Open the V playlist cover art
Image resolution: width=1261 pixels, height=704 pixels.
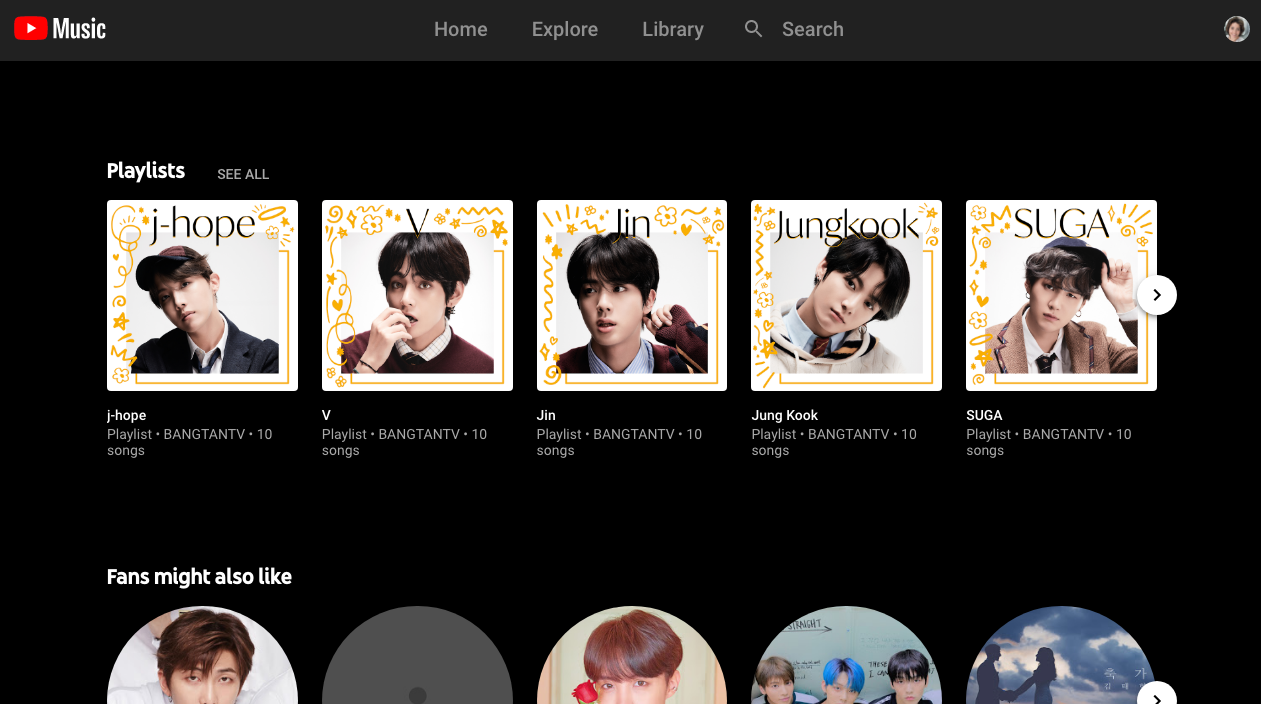pyautogui.click(x=417, y=295)
